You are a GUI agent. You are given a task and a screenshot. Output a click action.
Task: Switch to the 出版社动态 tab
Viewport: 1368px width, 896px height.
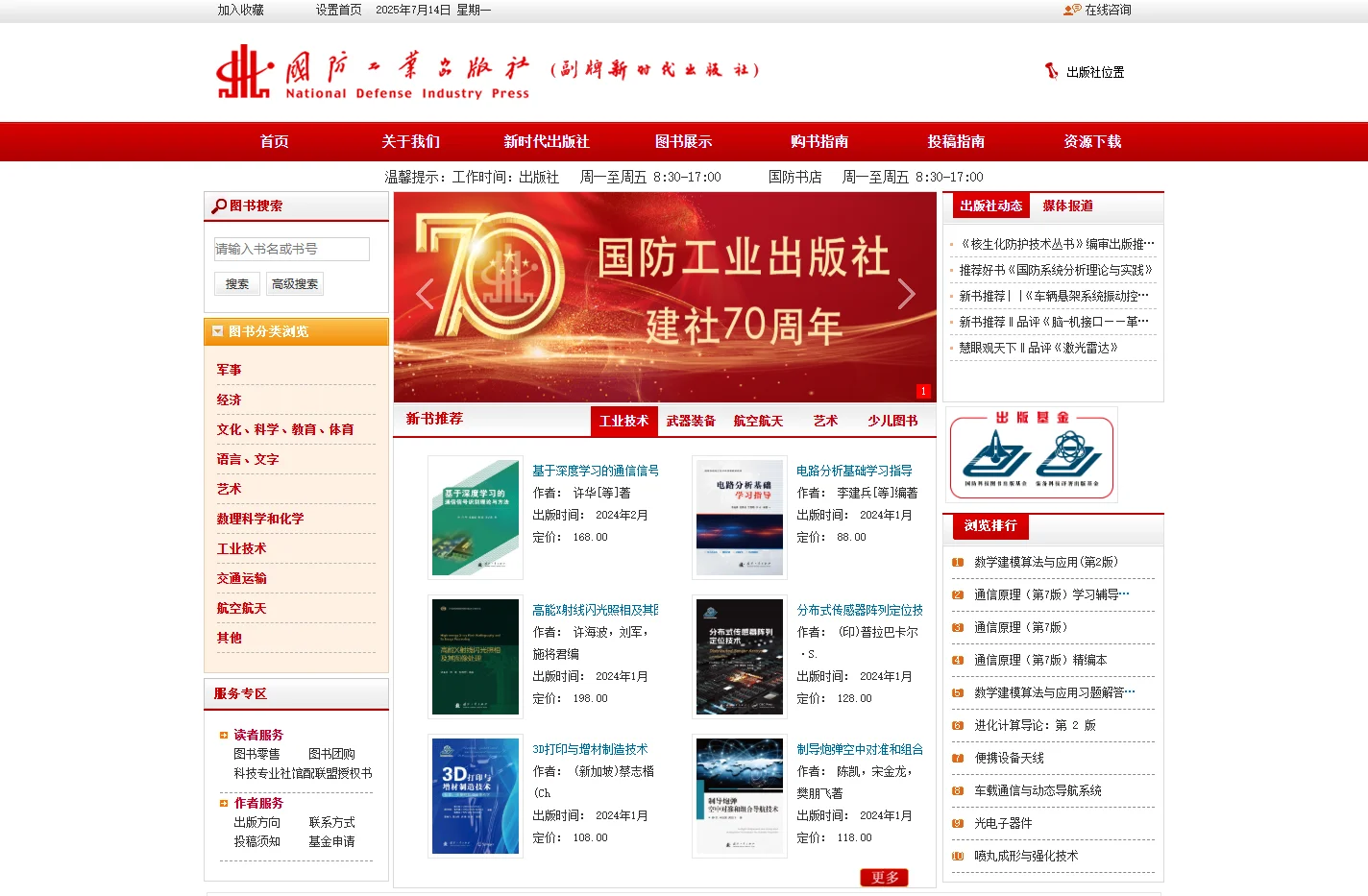(x=990, y=206)
